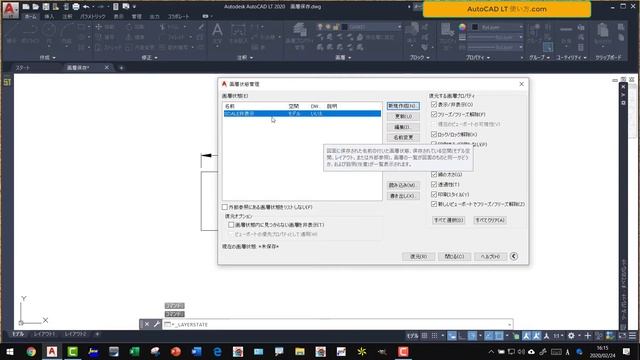The image size is (640, 360).
Task: Click the Save icon in quick access toolbar
Action: pos(46,7)
